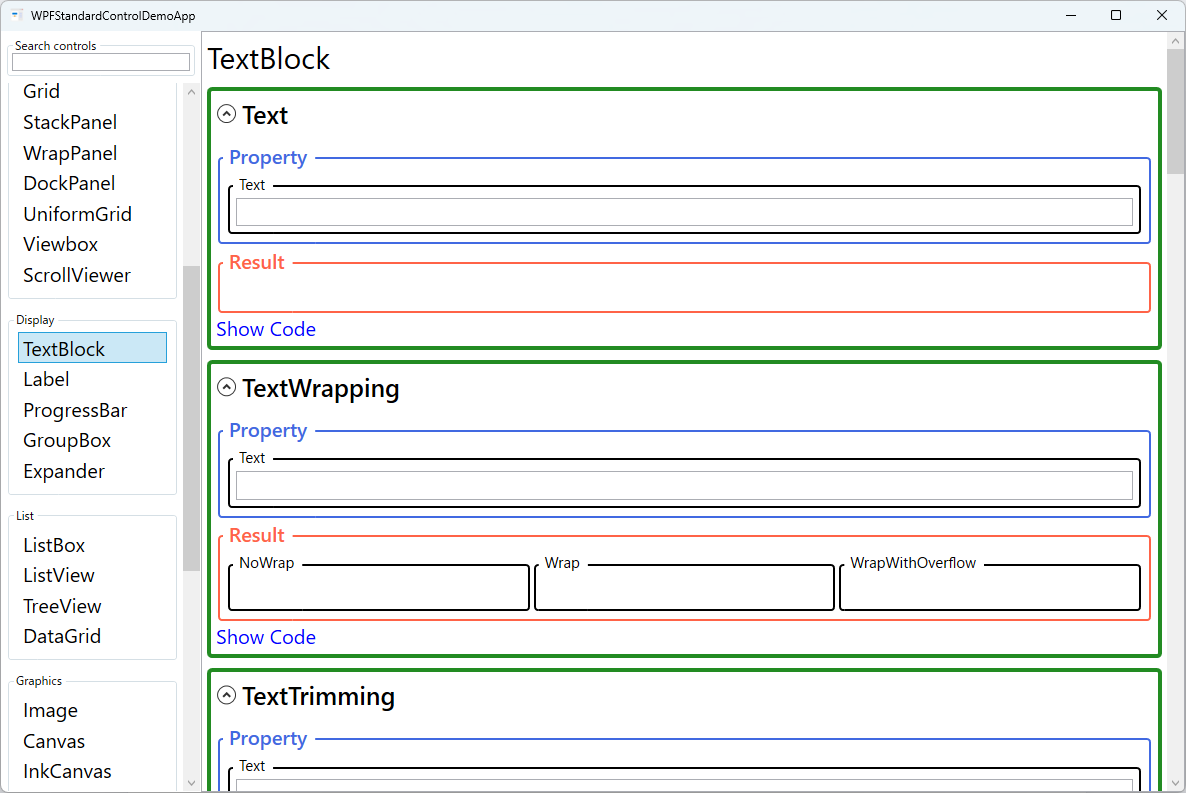Maximize the demo app window
The image size is (1186, 793).
(x=1116, y=15)
